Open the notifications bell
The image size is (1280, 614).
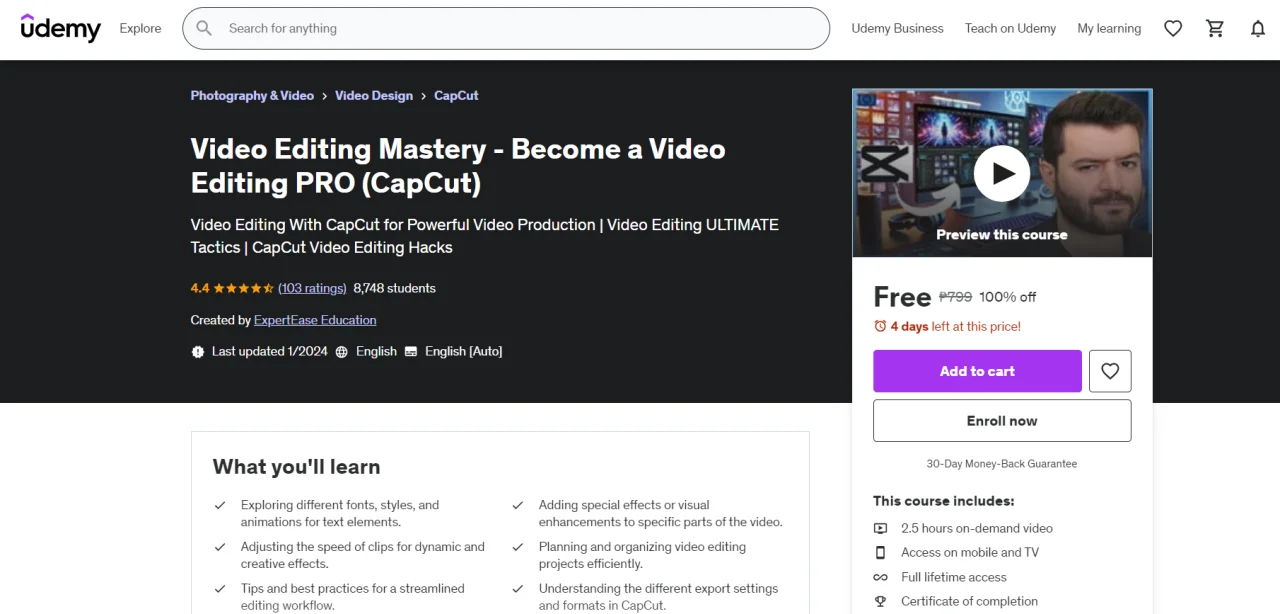1258,29
